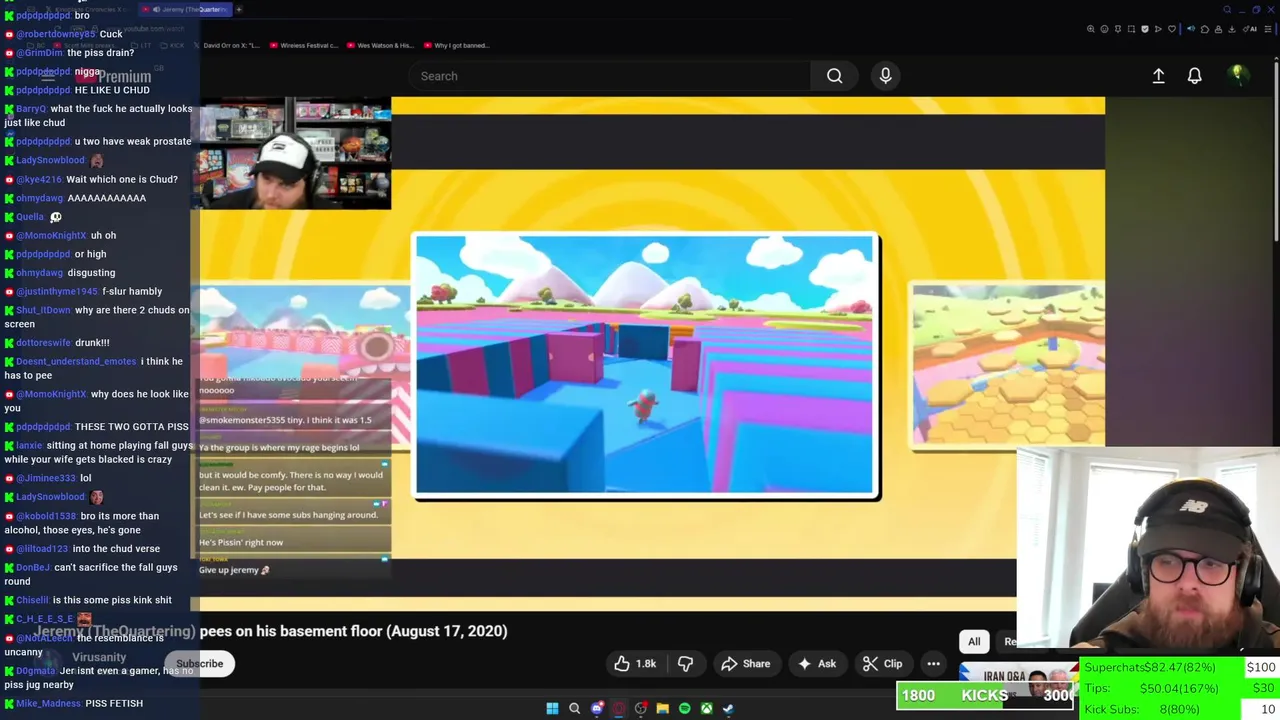Dislike the video with the thumbs down
The image size is (1280, 720).
tap(685, 663)
